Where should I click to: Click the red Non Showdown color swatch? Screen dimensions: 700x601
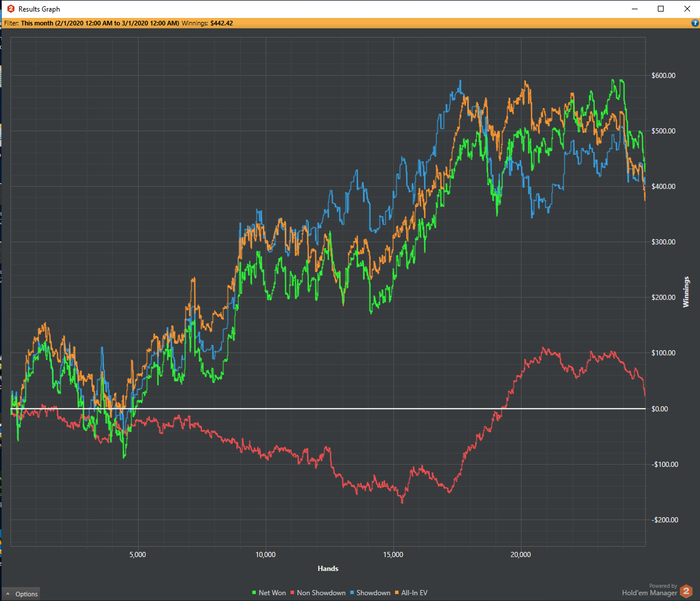coord(292,593)
